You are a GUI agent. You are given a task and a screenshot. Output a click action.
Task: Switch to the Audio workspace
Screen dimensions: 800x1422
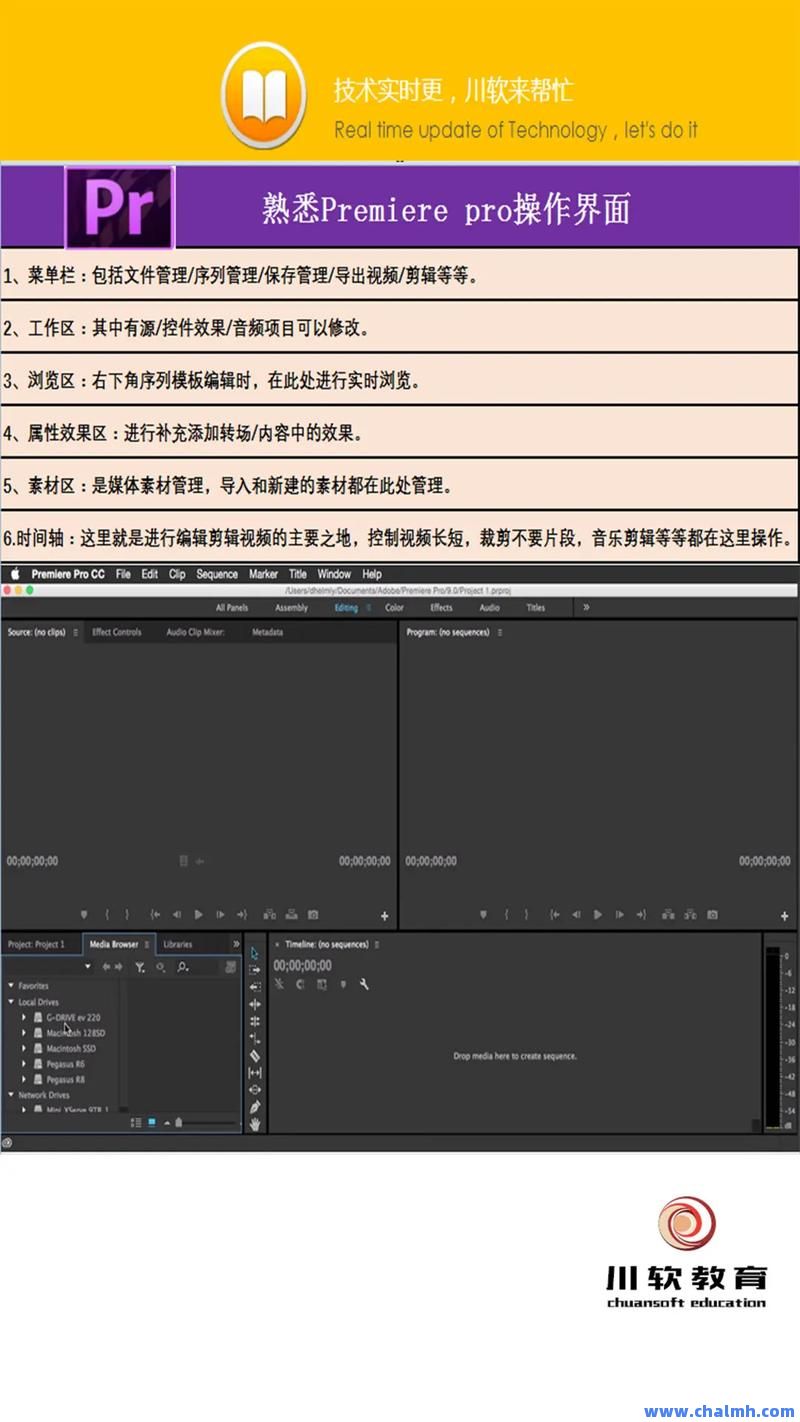coord(489,607)
